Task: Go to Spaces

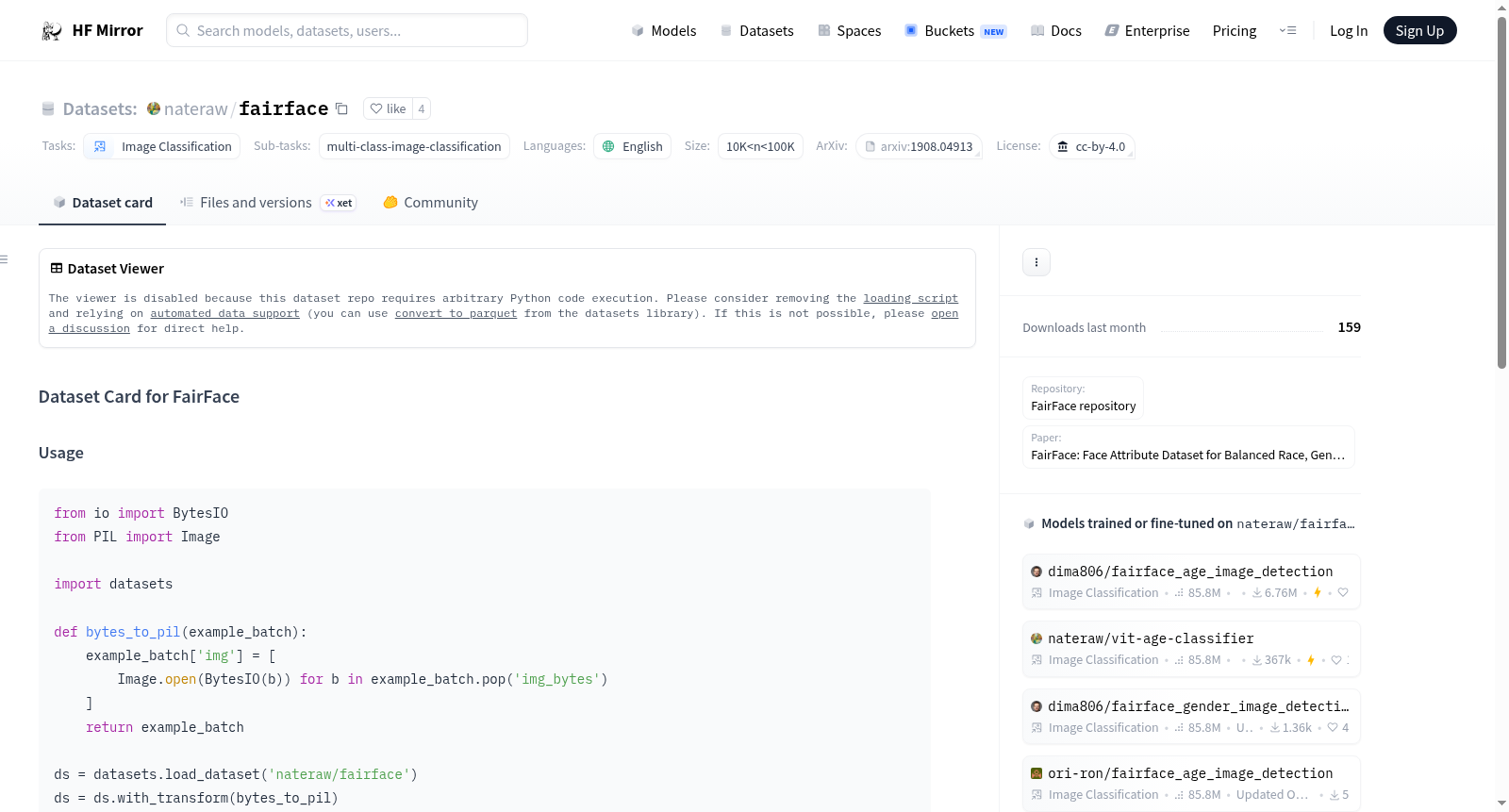Action: coord(849,31)
